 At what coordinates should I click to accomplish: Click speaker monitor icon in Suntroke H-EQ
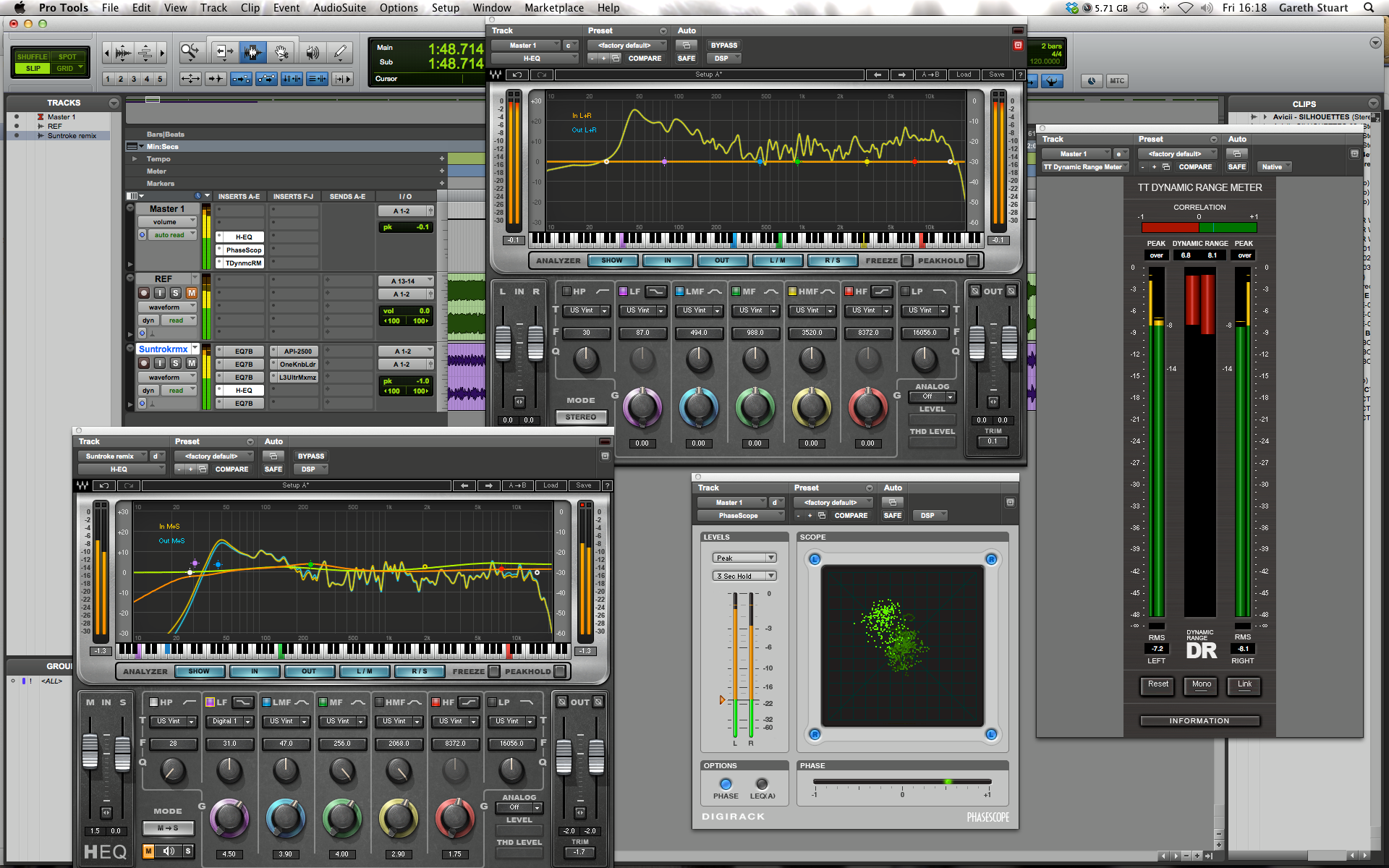[x=169, y=851]
